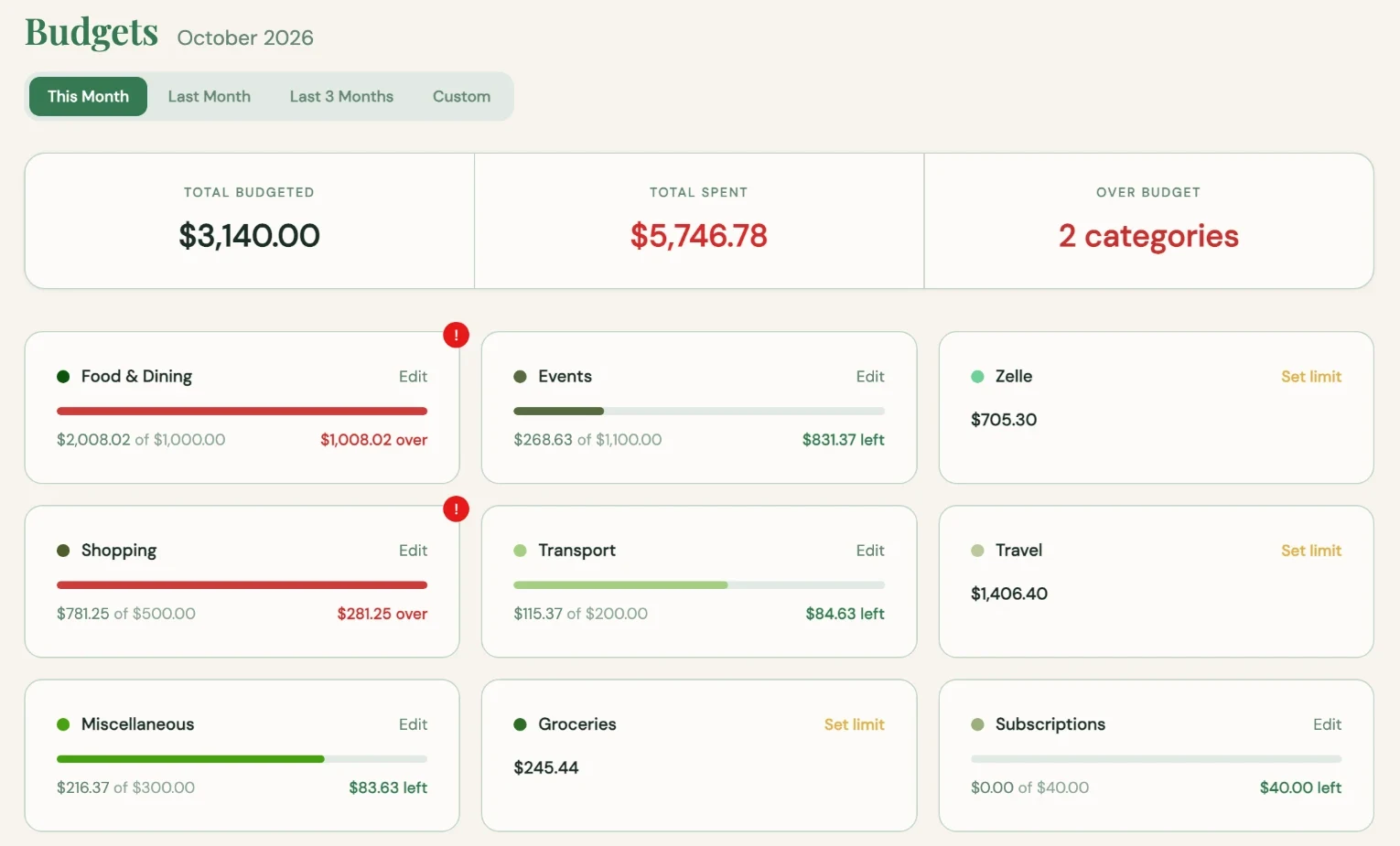Image resolution: width=1400 pixels, height=846 pixels.
Task: Click the '2 categories' over budget value
Action: 1148,236
